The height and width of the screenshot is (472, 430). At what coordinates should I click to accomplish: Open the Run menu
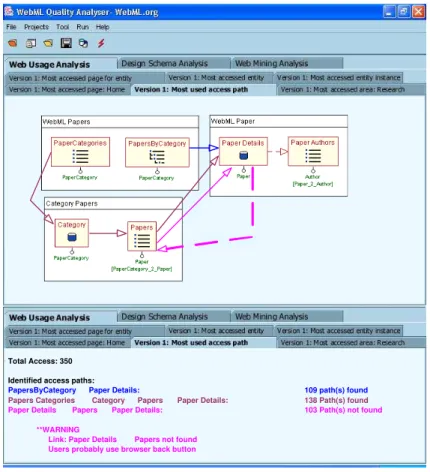82,27
